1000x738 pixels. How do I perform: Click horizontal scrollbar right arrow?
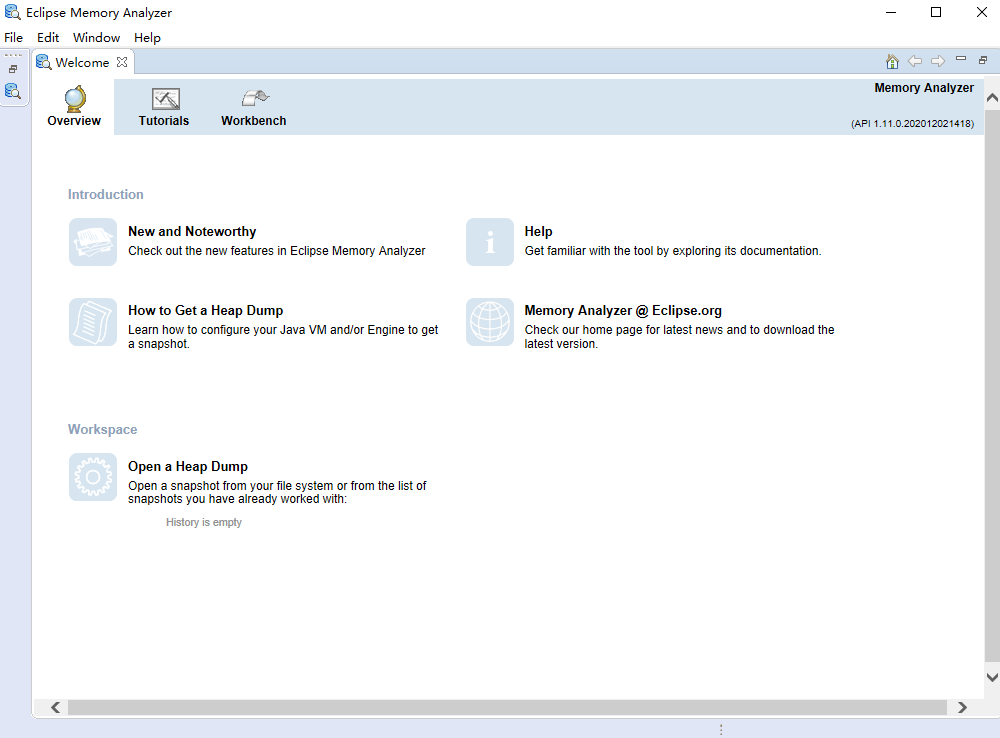[x=962, y=707]
